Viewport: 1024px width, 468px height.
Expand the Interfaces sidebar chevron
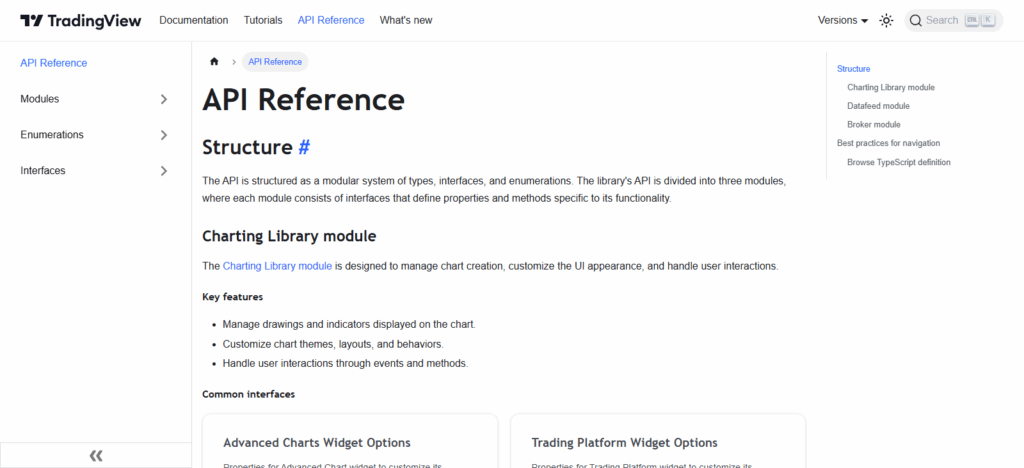click(164, 171)
